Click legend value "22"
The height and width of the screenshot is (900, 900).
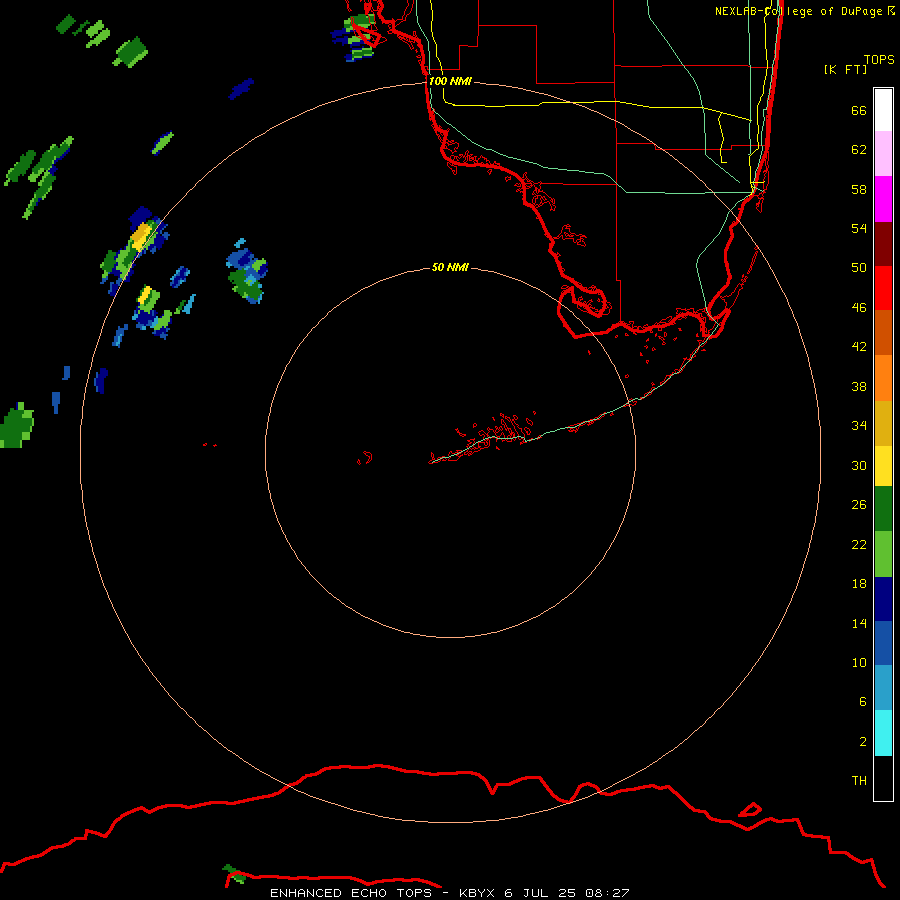coord(859,544)
